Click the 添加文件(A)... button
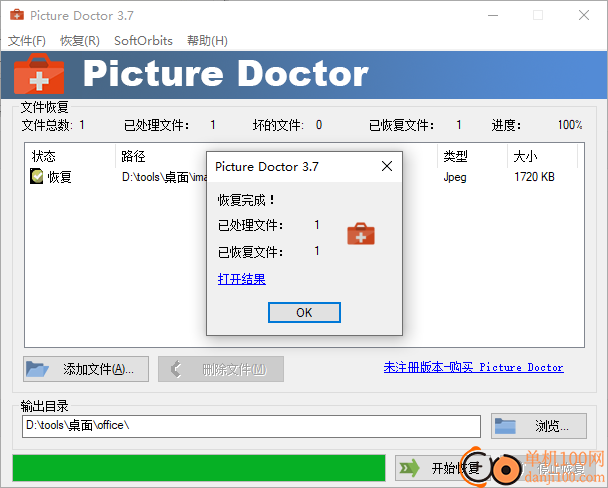 [x=86, y=369]
